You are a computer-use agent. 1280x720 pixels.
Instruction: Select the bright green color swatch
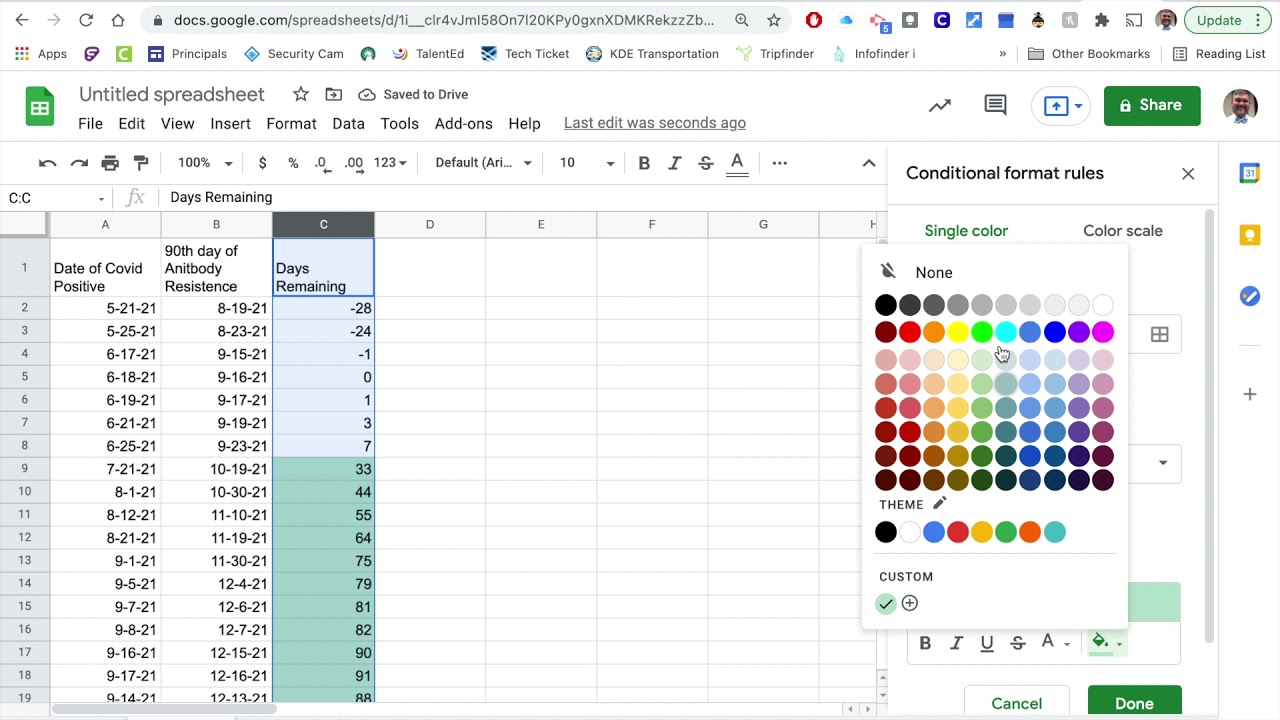[x=982, y=332]
